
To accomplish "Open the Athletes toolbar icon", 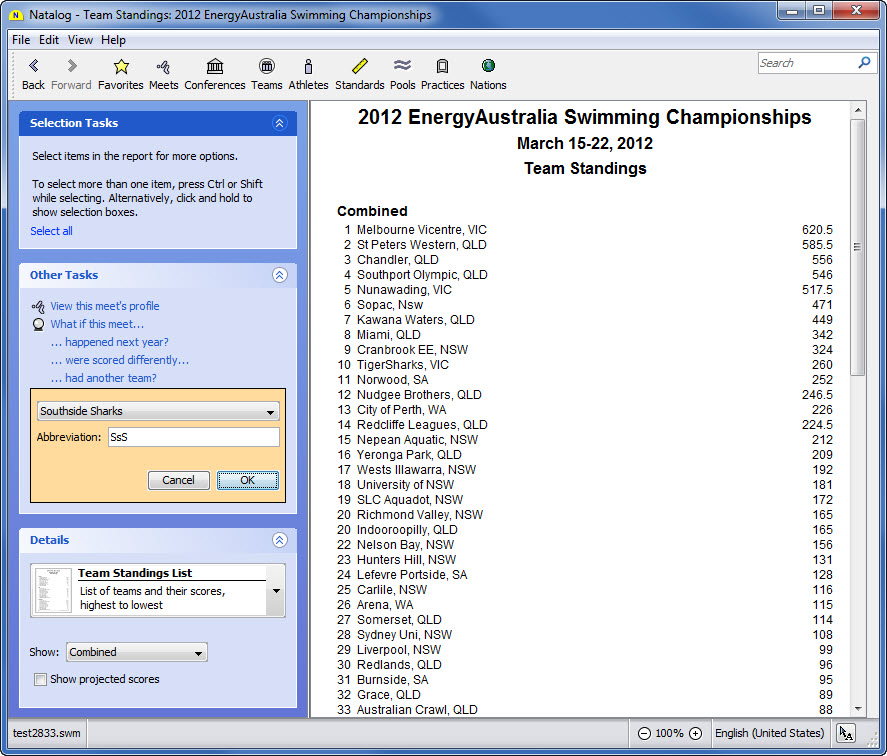I will [x=308, y=67].
